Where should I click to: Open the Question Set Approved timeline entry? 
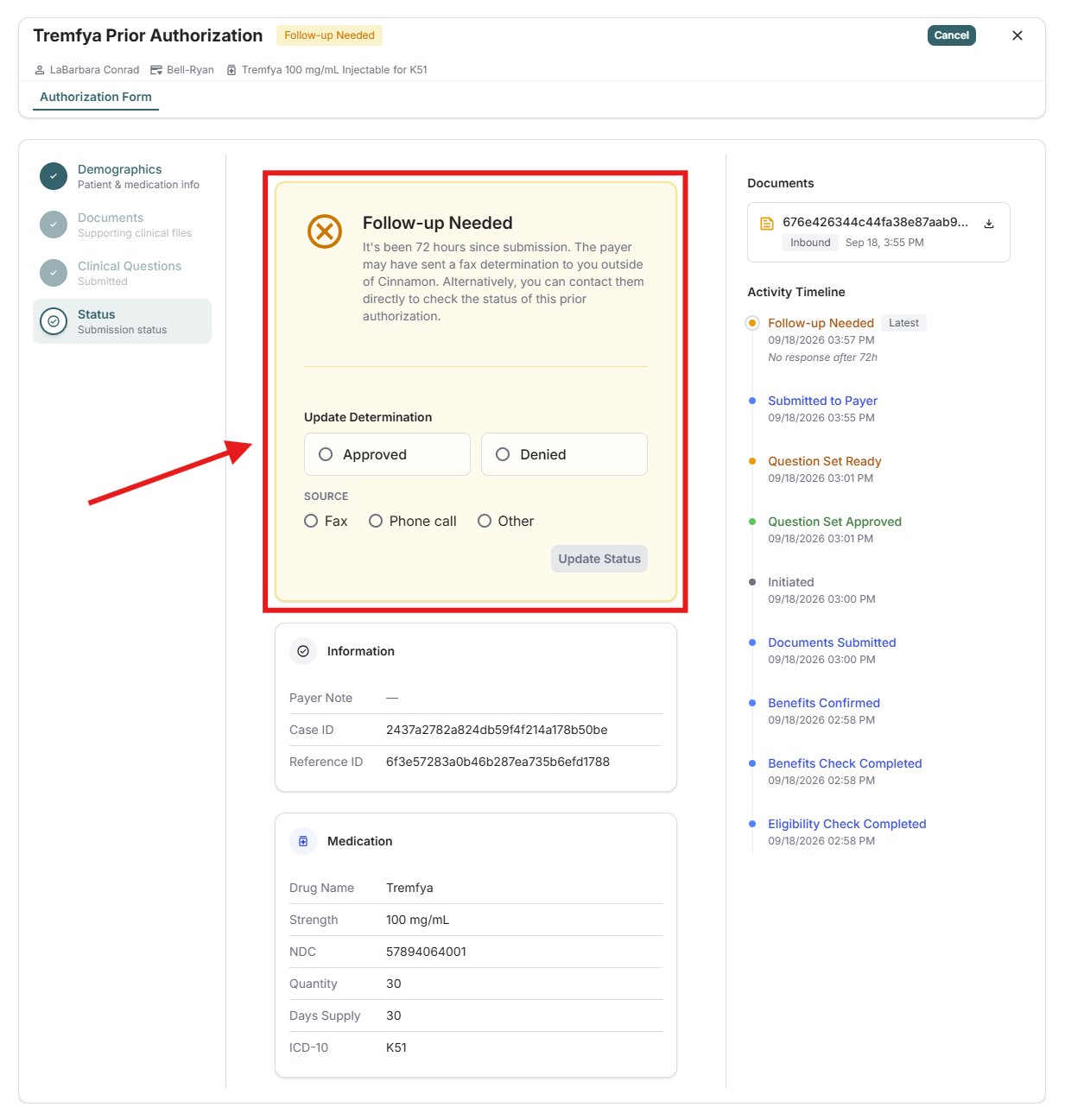834,522
